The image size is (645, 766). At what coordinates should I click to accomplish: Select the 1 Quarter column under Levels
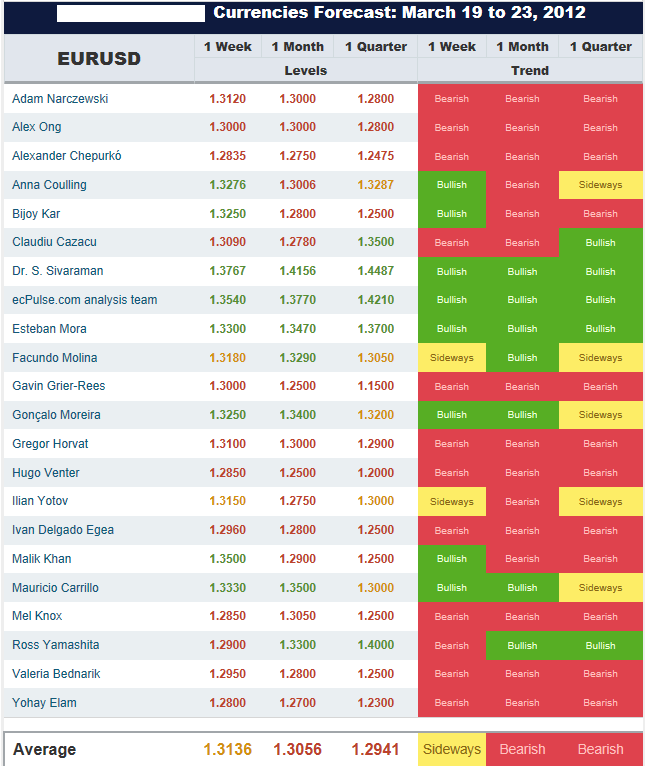pos(376,47)
